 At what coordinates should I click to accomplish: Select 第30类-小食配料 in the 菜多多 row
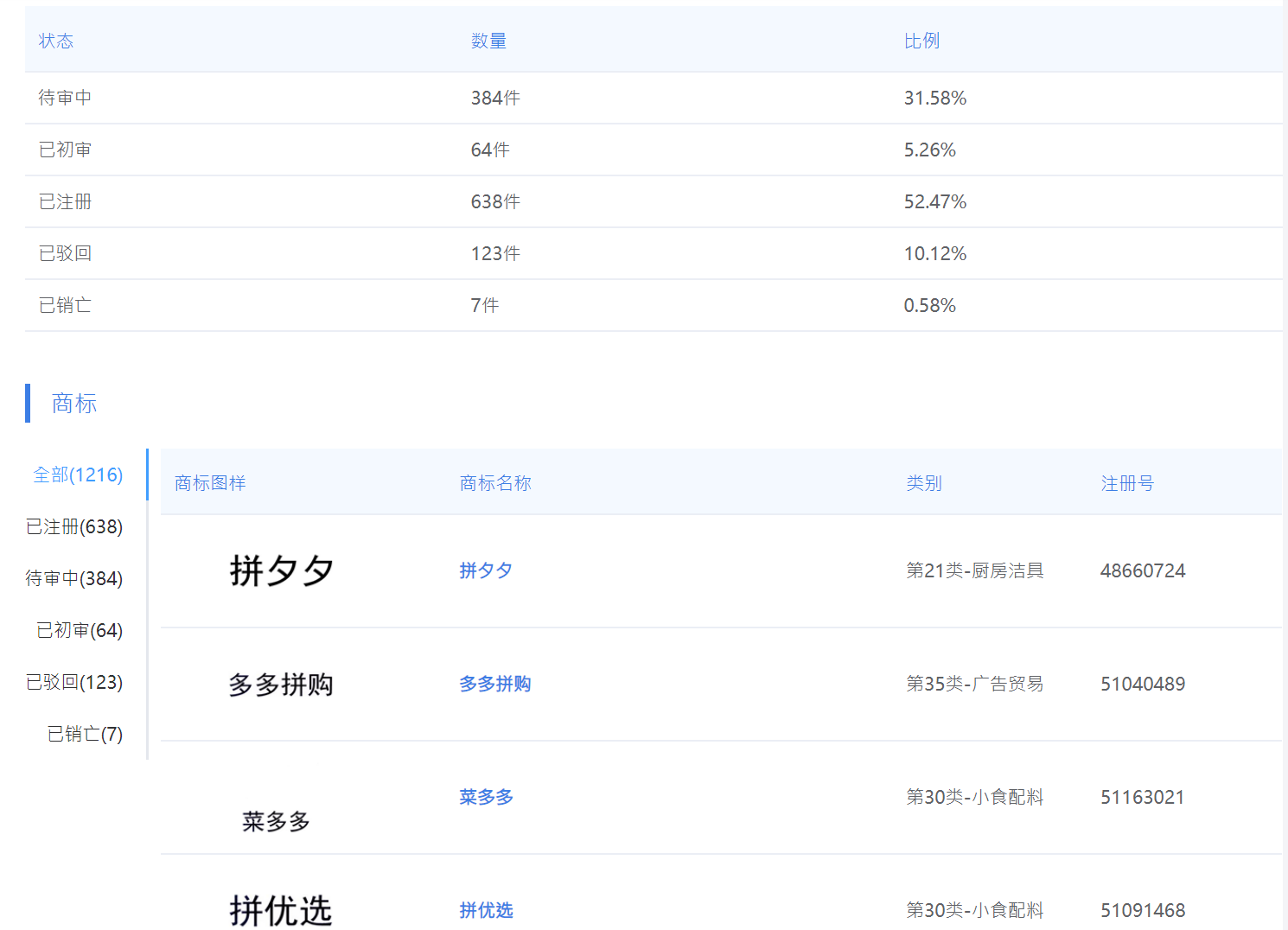(x=975, y=797)
